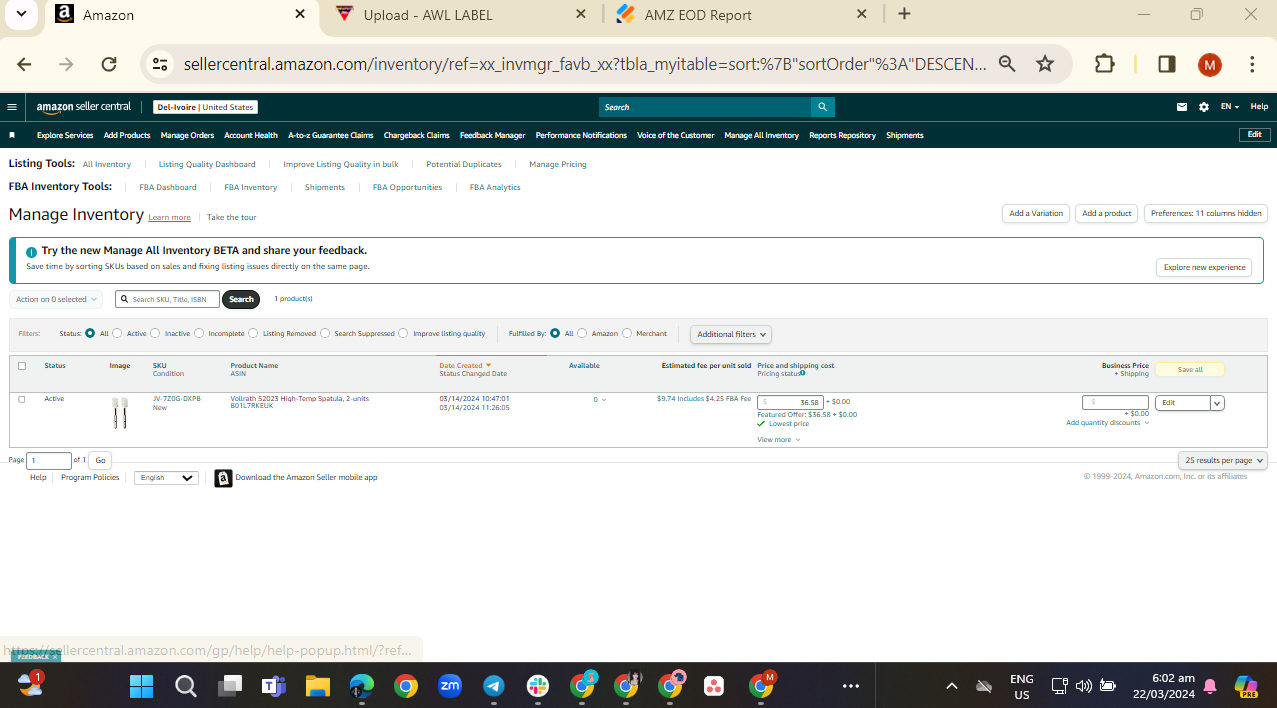This screenshot has height=708, width=1277.
Task: Open the Seller Central hamburger menu
Action: [x=12, y=107]
